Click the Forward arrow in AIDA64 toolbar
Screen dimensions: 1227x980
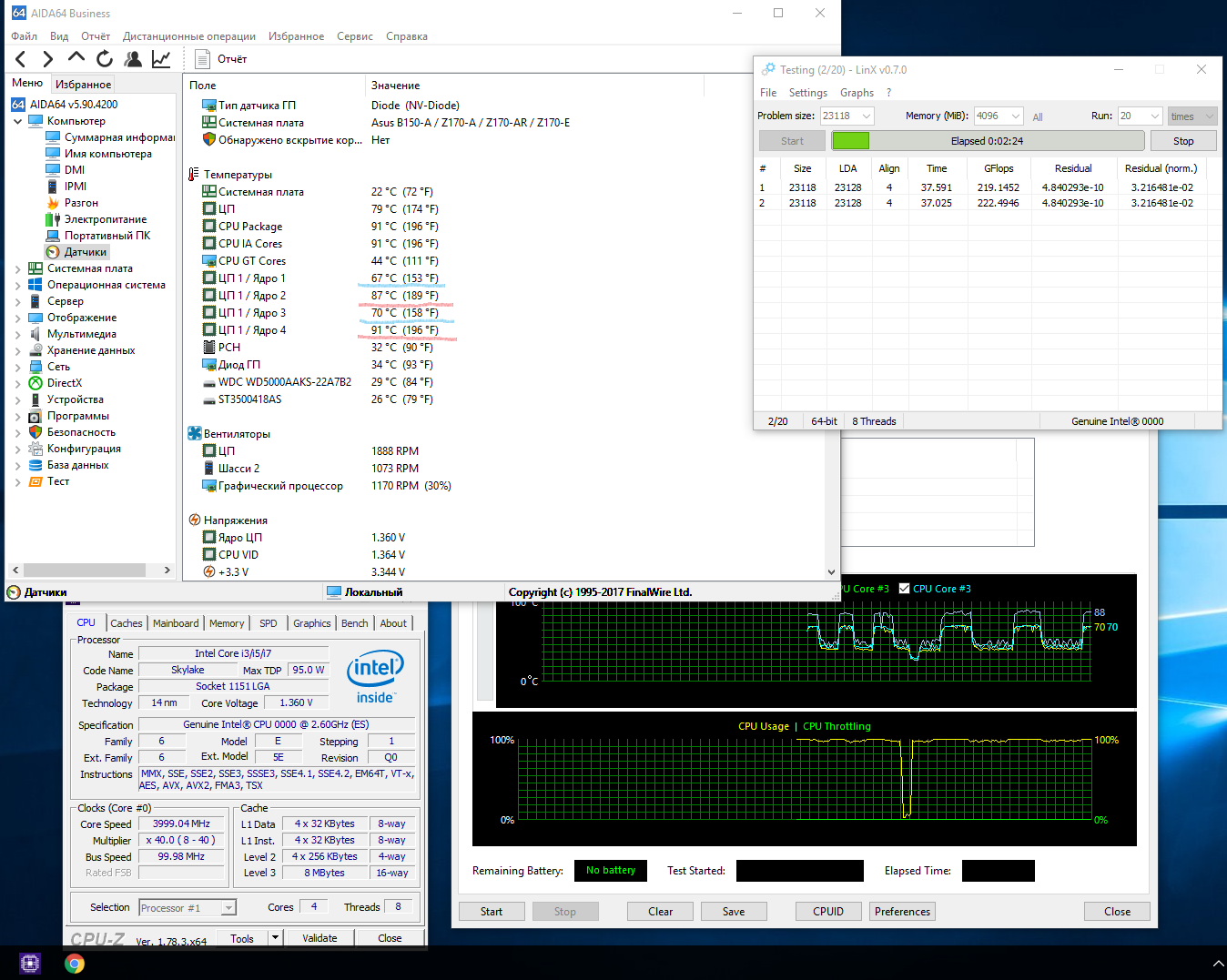48,59
